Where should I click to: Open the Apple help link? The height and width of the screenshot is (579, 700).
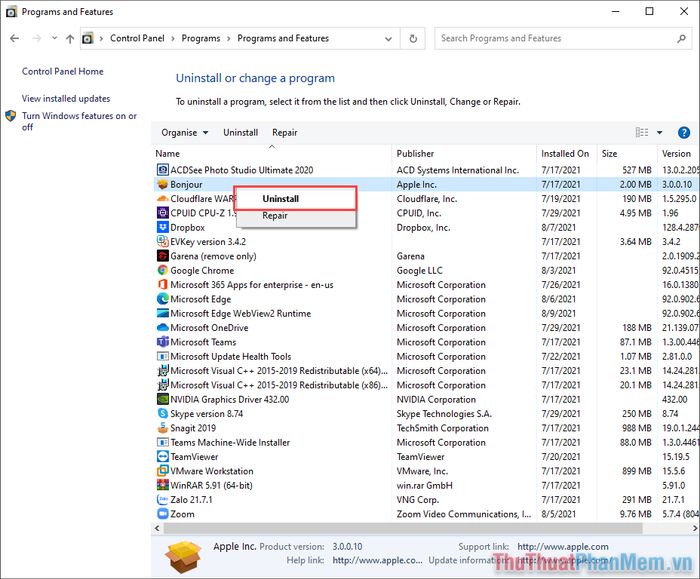pyautogui.click(x=377, y=560)
